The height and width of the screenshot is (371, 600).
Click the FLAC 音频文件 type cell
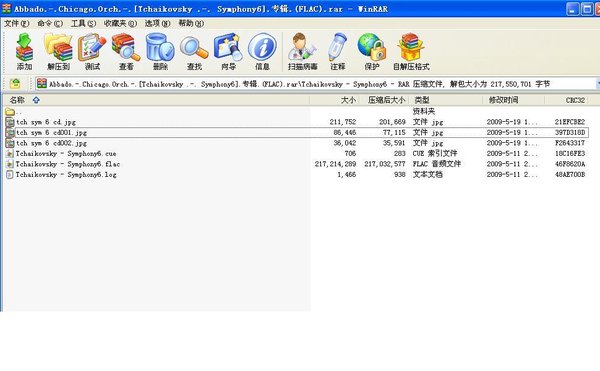point(437,164)
